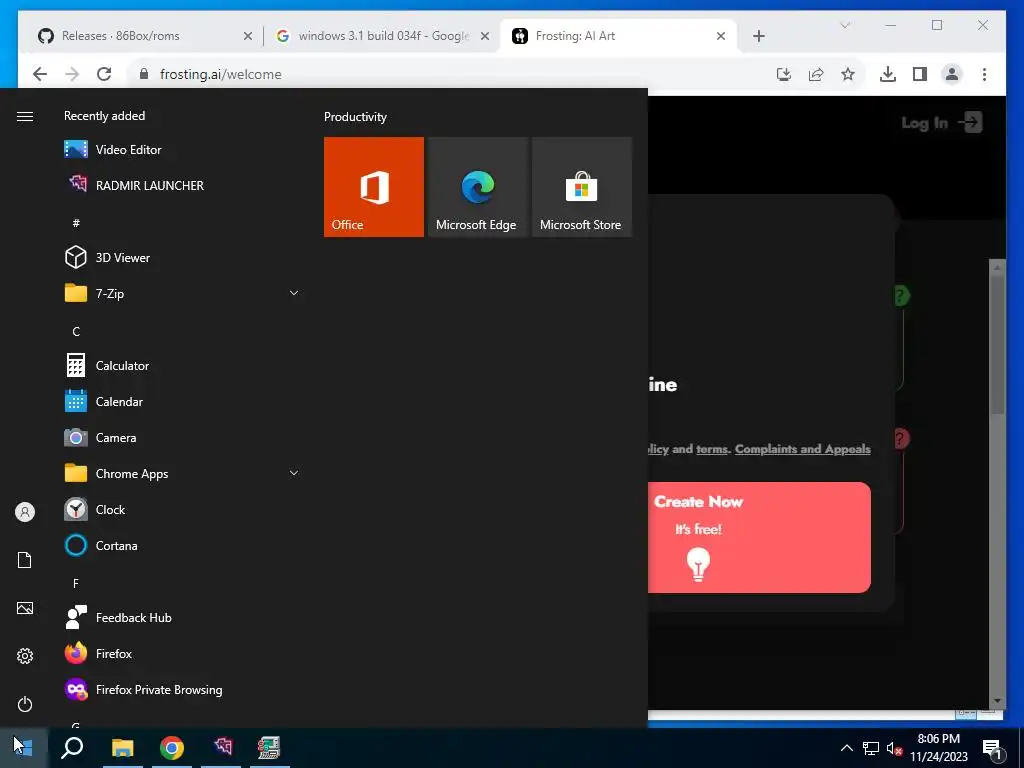This screenshot has height=768, width=1024.
Task: Close the Releases 86Box/roms tab
Action: pyautogui.click(x=248, y=37)
